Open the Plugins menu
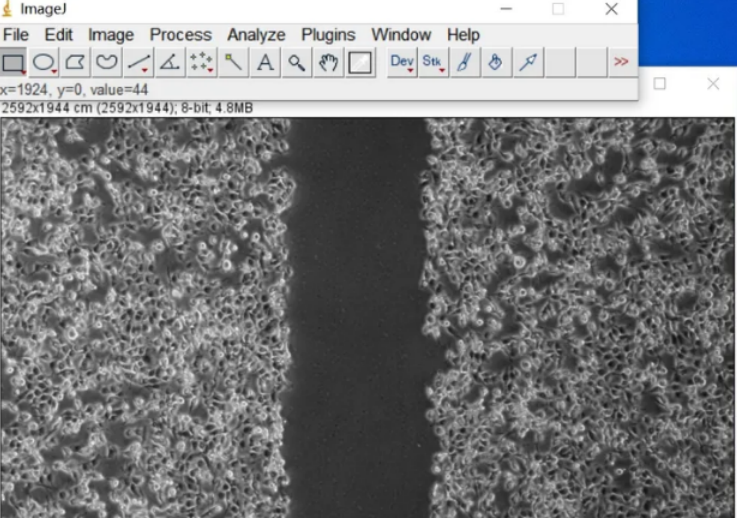Viewport: 737px width, 519px height. [328, 35]
